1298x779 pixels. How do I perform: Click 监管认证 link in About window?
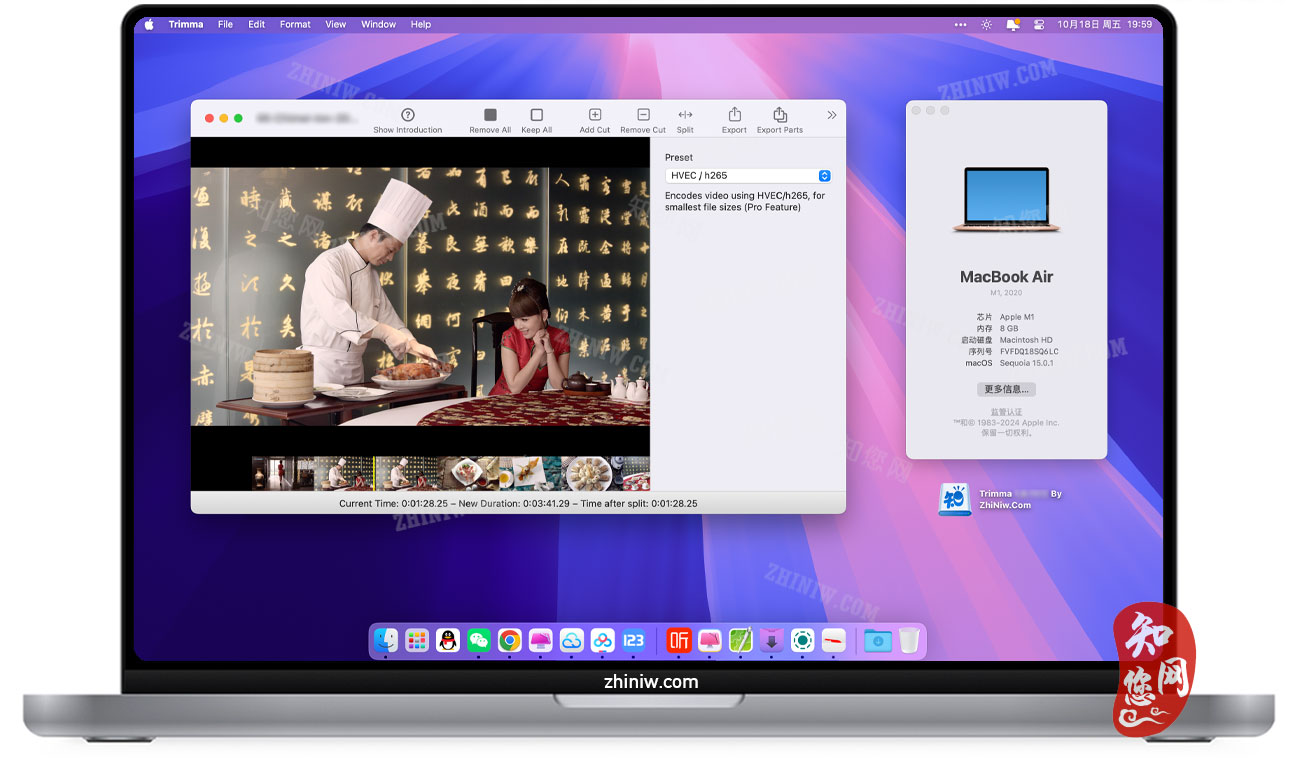(x=1006, y=412)
